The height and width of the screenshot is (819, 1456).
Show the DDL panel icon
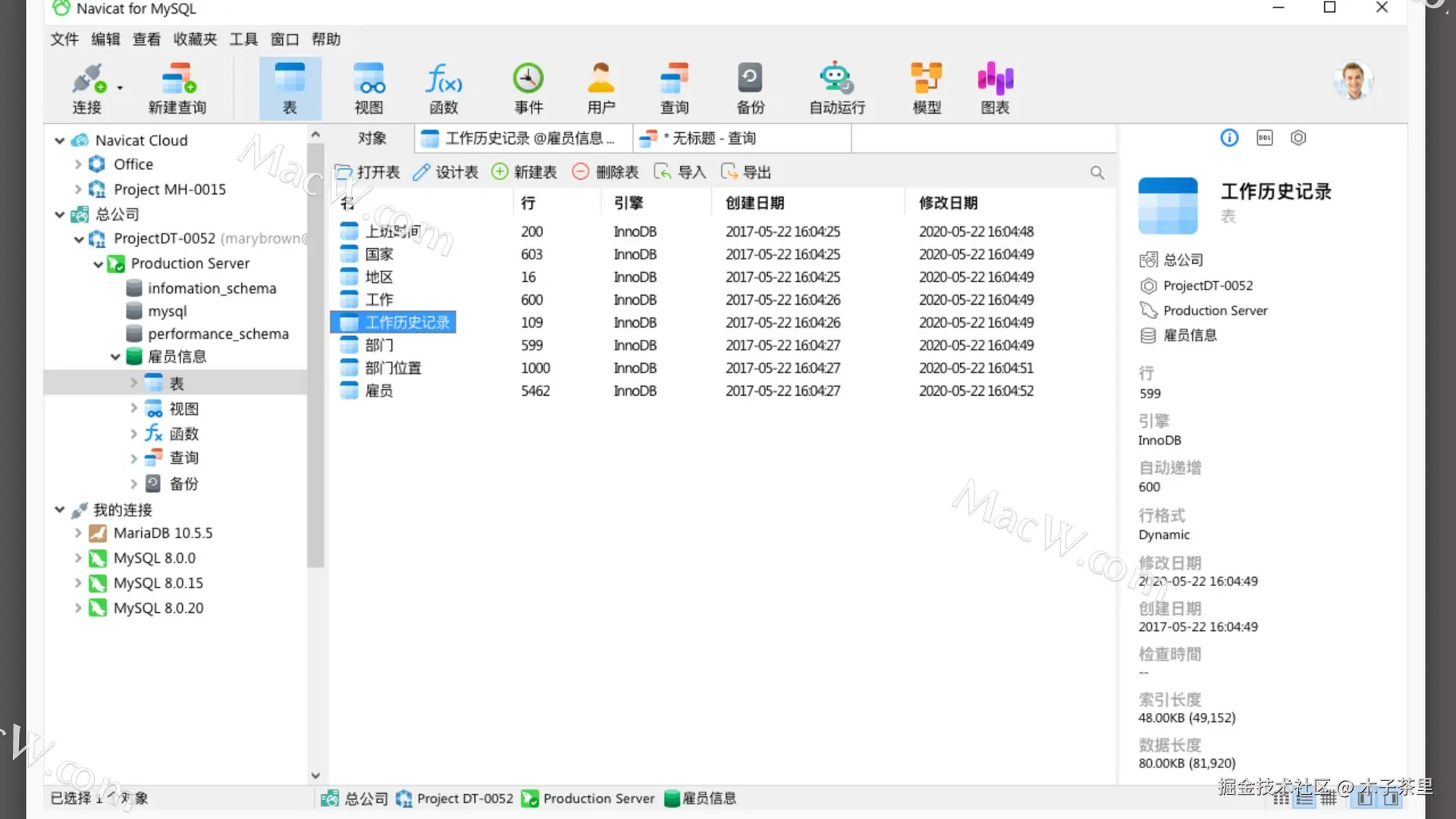pos(1264,138)
